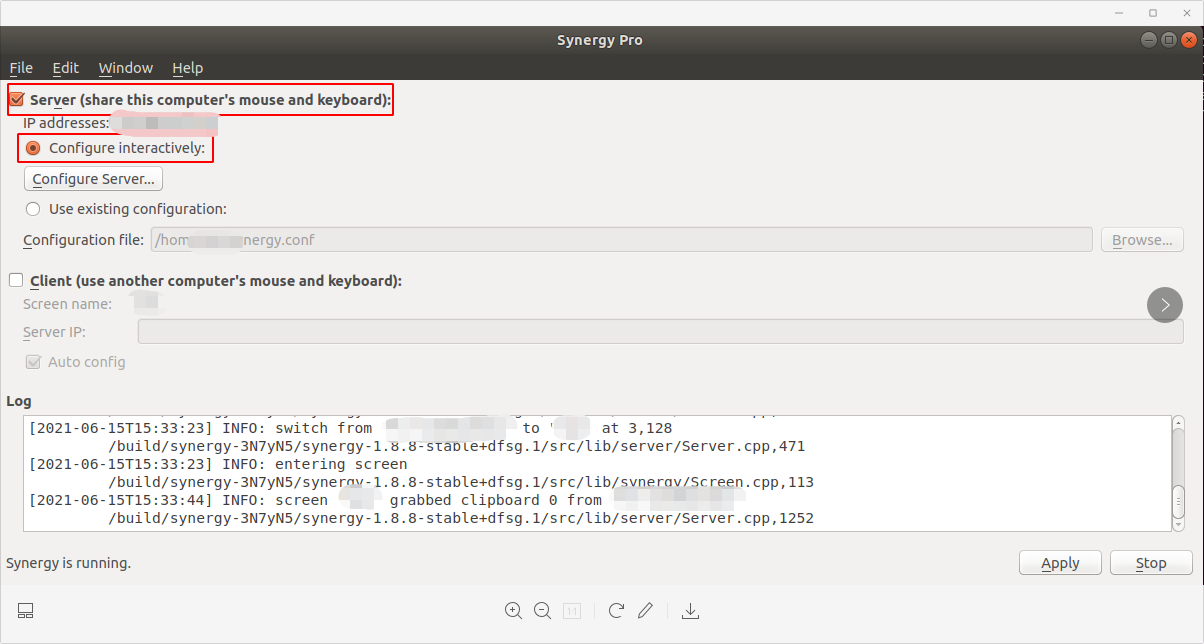Click the log scroll down arrow
This screenshot has height=644, width=1204.
pyautogui.click(x=1178, y=523)
